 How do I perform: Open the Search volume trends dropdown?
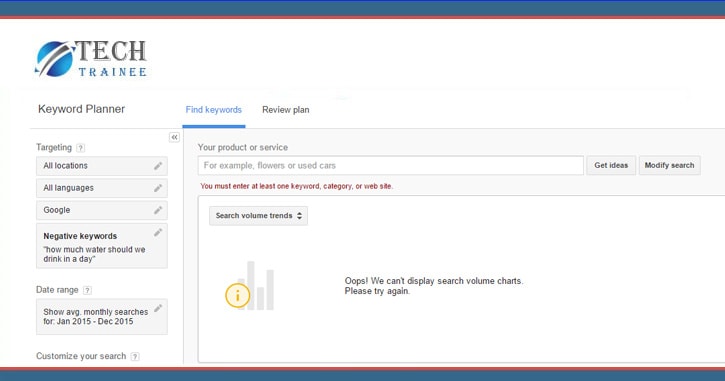coord(258,216)
